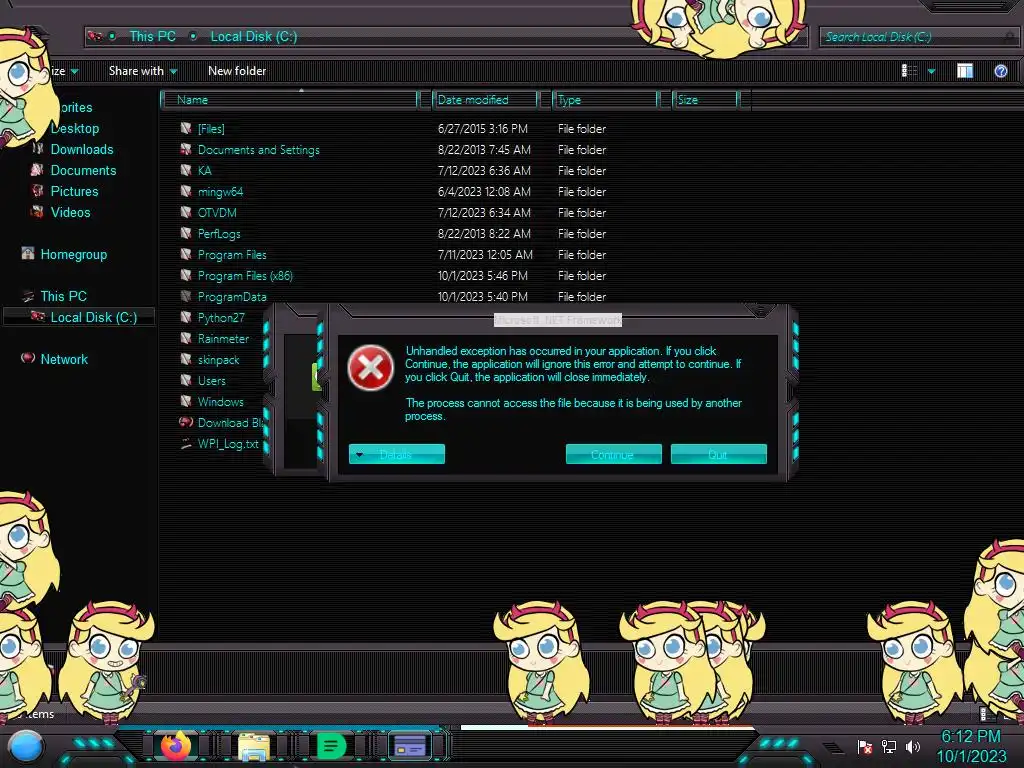Open Pictures in the navigation pane
Viewport: 1024px width, 768px height.
(74, 191)
